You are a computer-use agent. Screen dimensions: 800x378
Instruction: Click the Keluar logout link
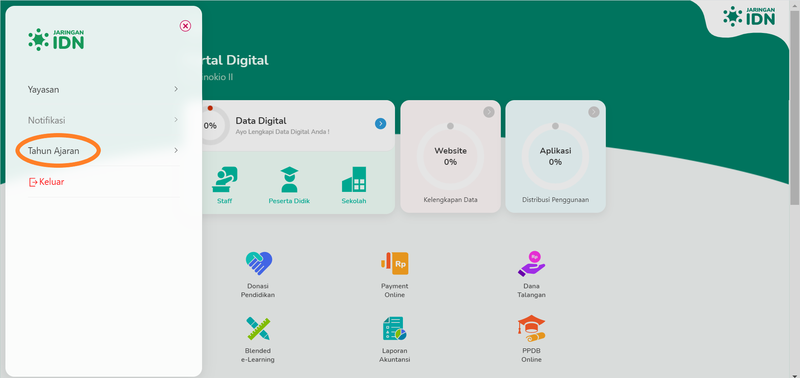[46, 182]
